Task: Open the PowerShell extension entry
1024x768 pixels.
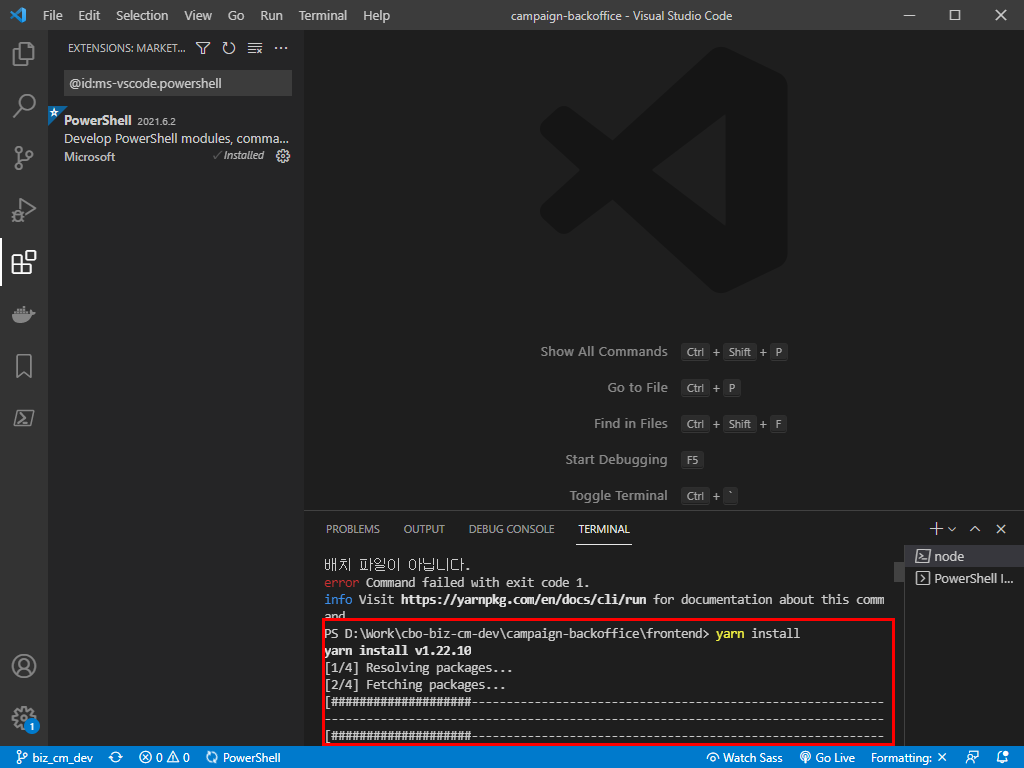Action: coord(176,138)
